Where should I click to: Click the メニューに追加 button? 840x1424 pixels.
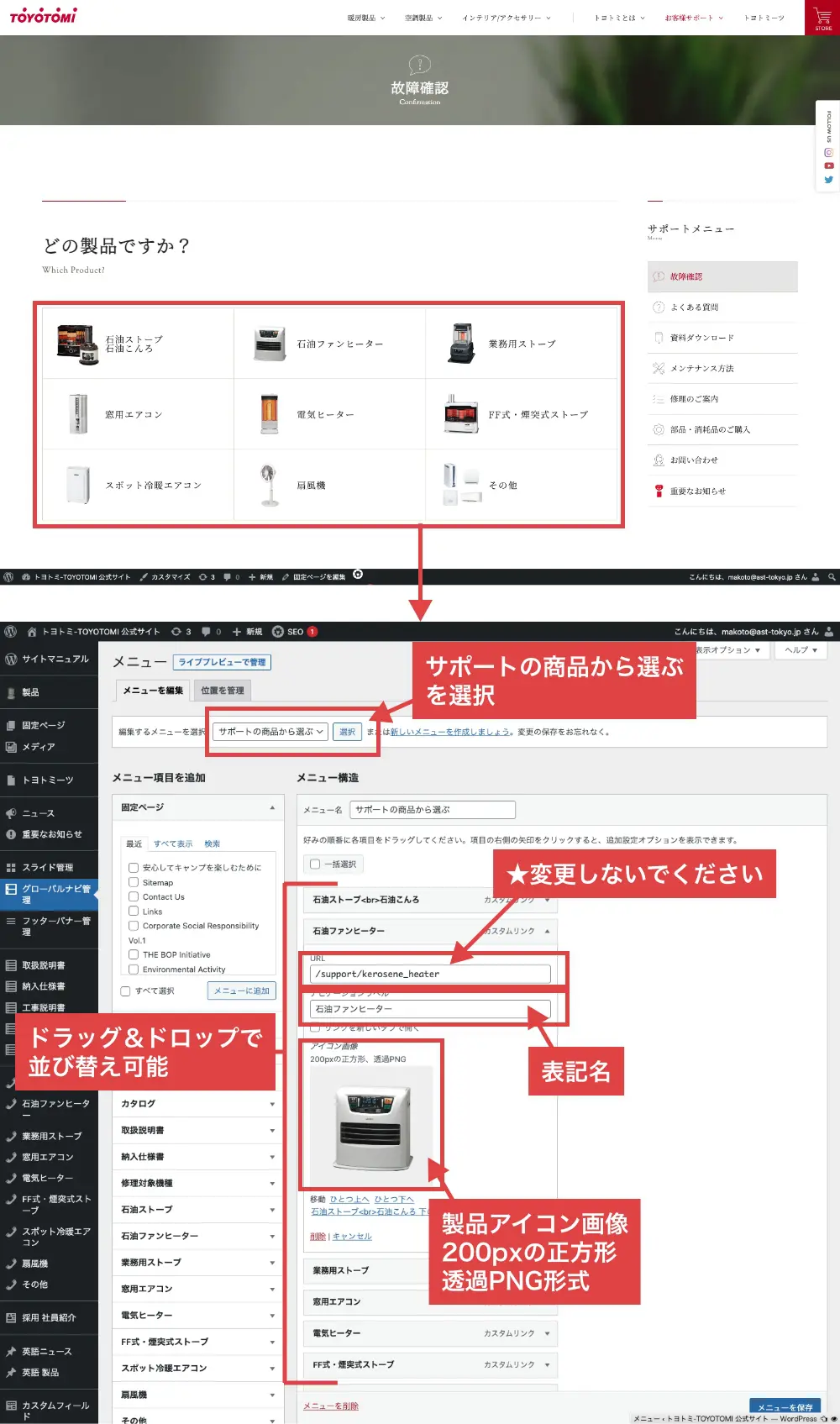(242, 990)
